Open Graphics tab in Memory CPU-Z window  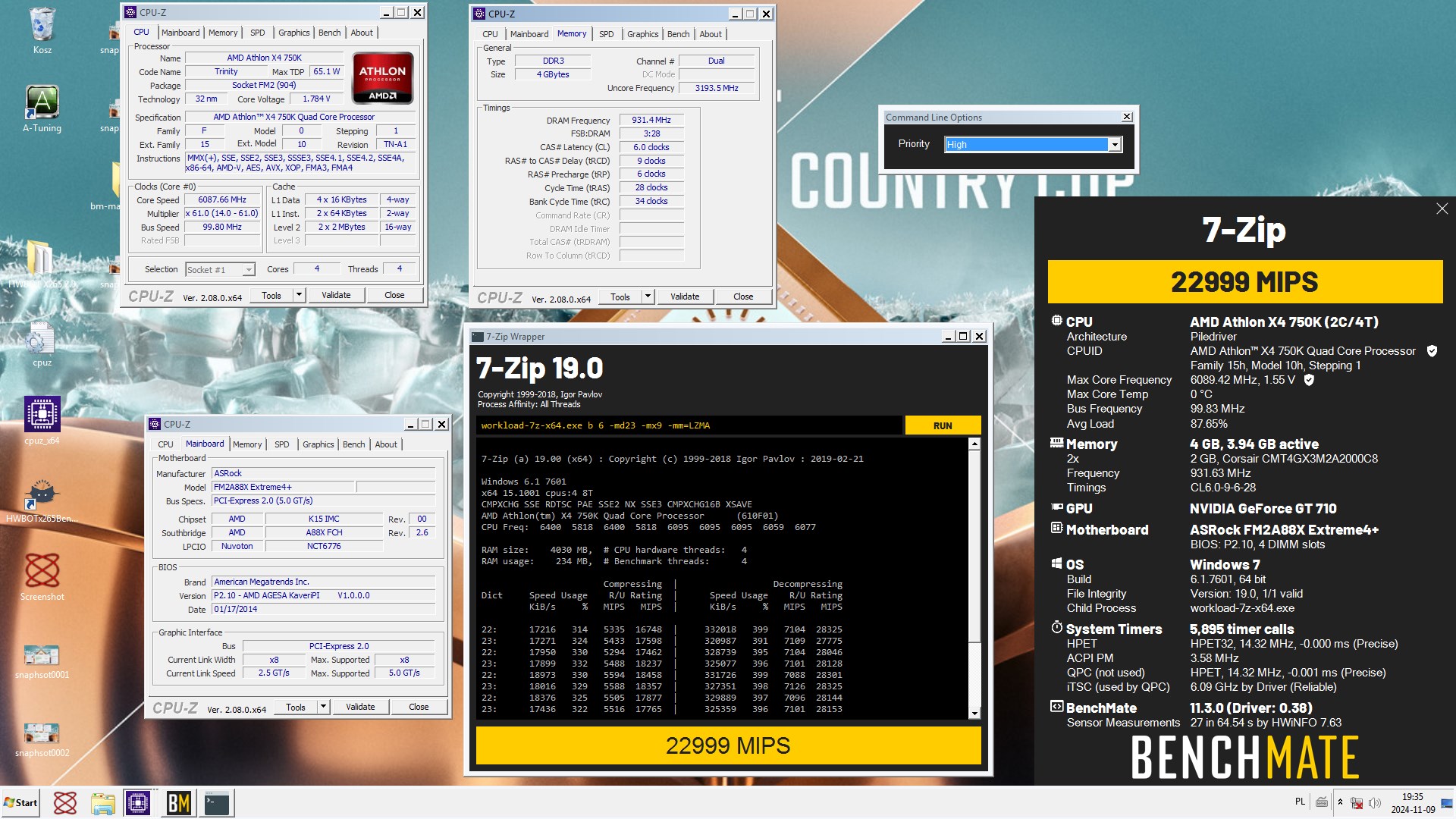[642, 34]
